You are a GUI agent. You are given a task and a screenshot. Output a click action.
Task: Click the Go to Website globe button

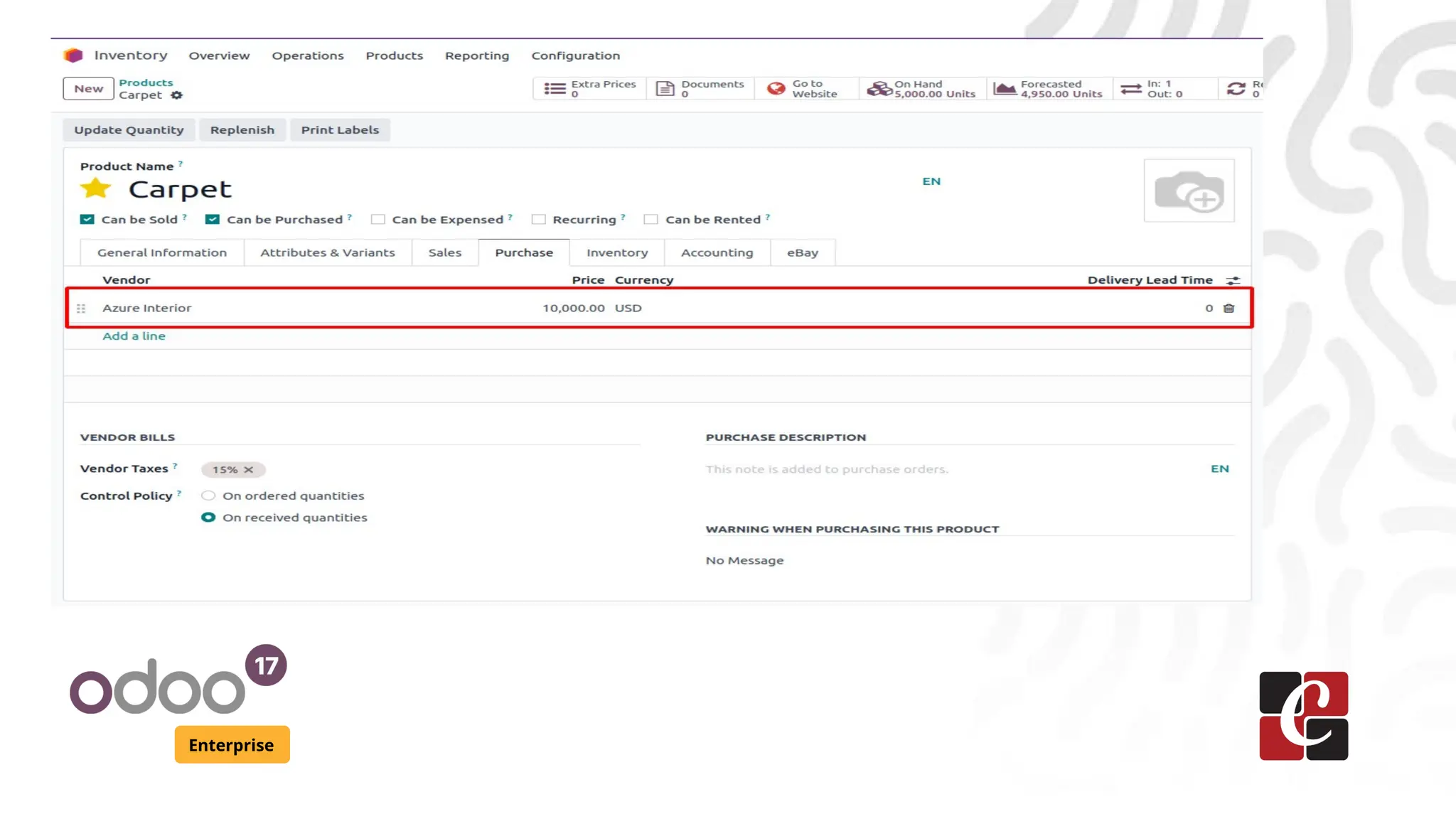click(804, 89)
